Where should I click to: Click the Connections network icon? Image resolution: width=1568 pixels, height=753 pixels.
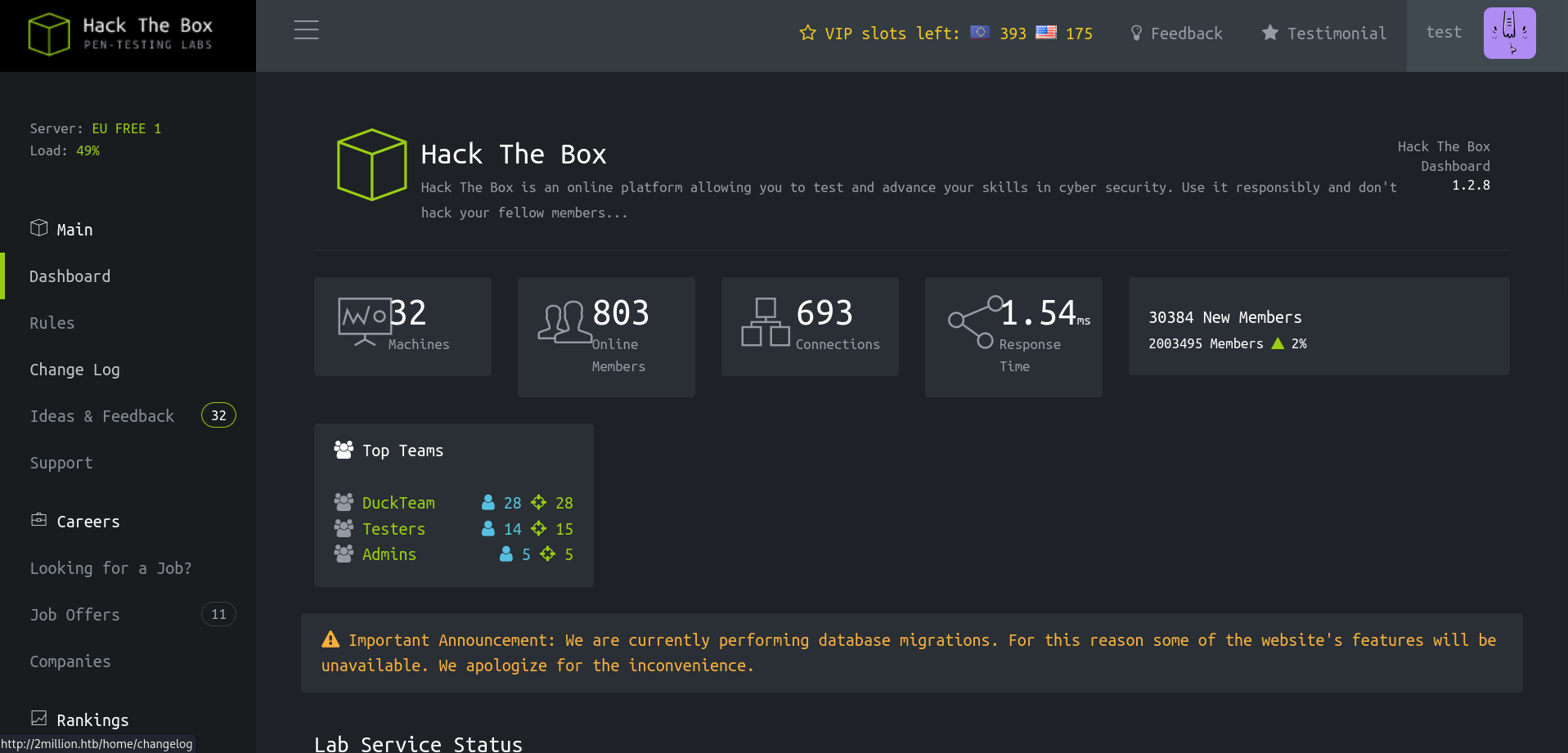point(765,322)
